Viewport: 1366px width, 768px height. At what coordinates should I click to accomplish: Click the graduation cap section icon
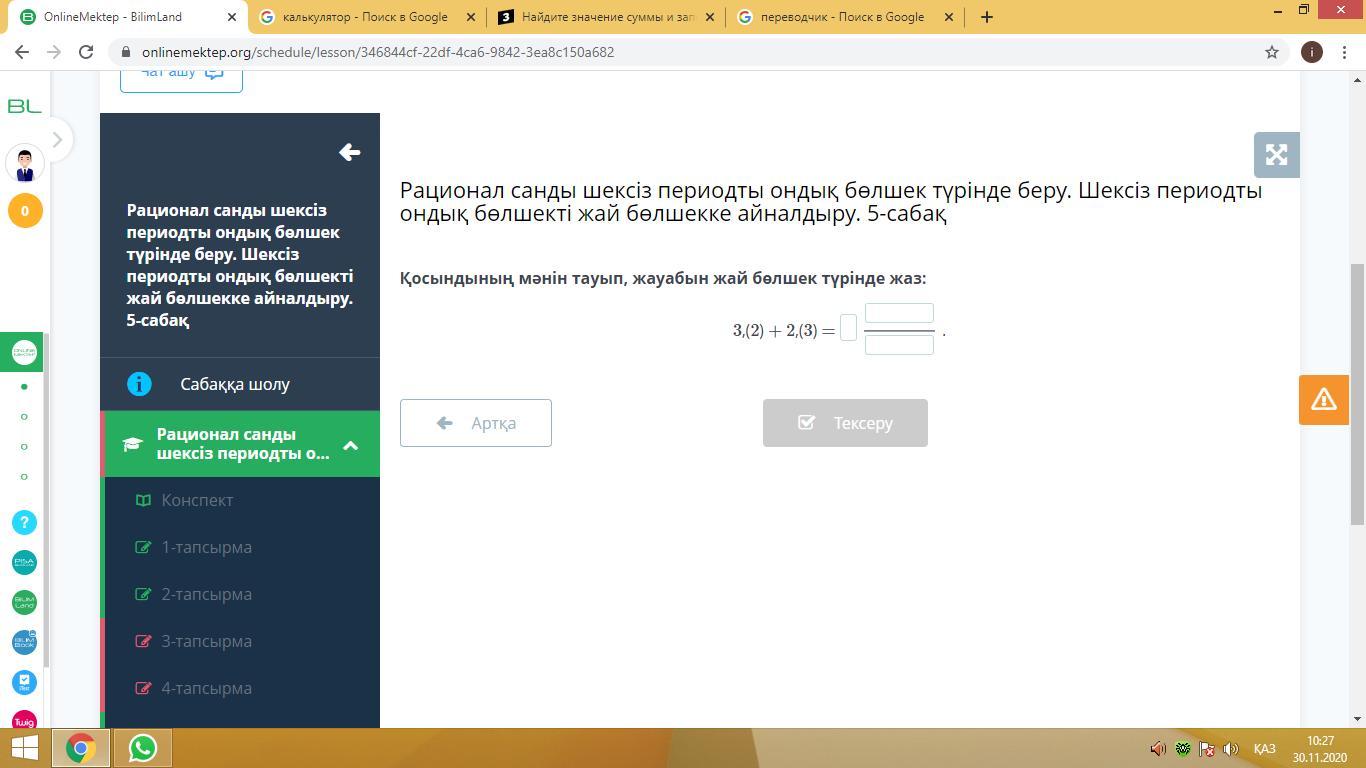pos(132,444)
